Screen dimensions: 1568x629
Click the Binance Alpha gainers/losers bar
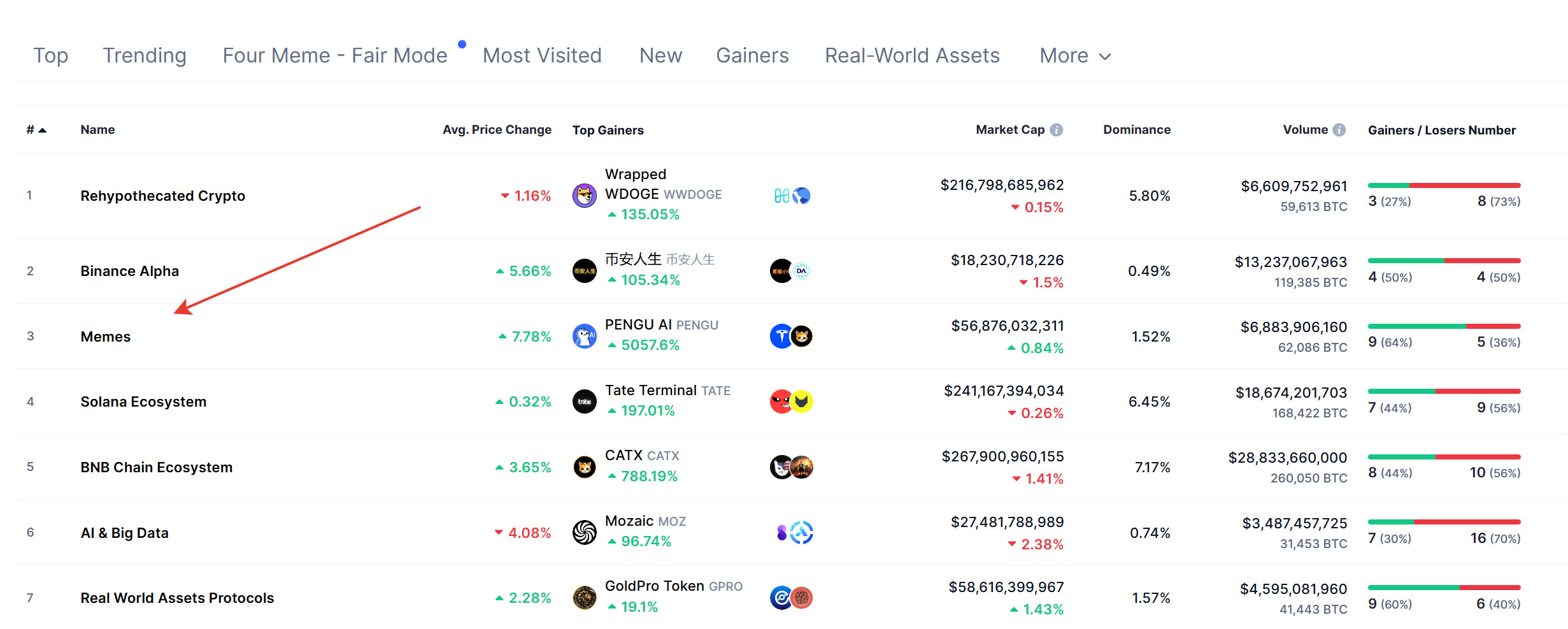pyautogui.click(x=1444, y=261)
